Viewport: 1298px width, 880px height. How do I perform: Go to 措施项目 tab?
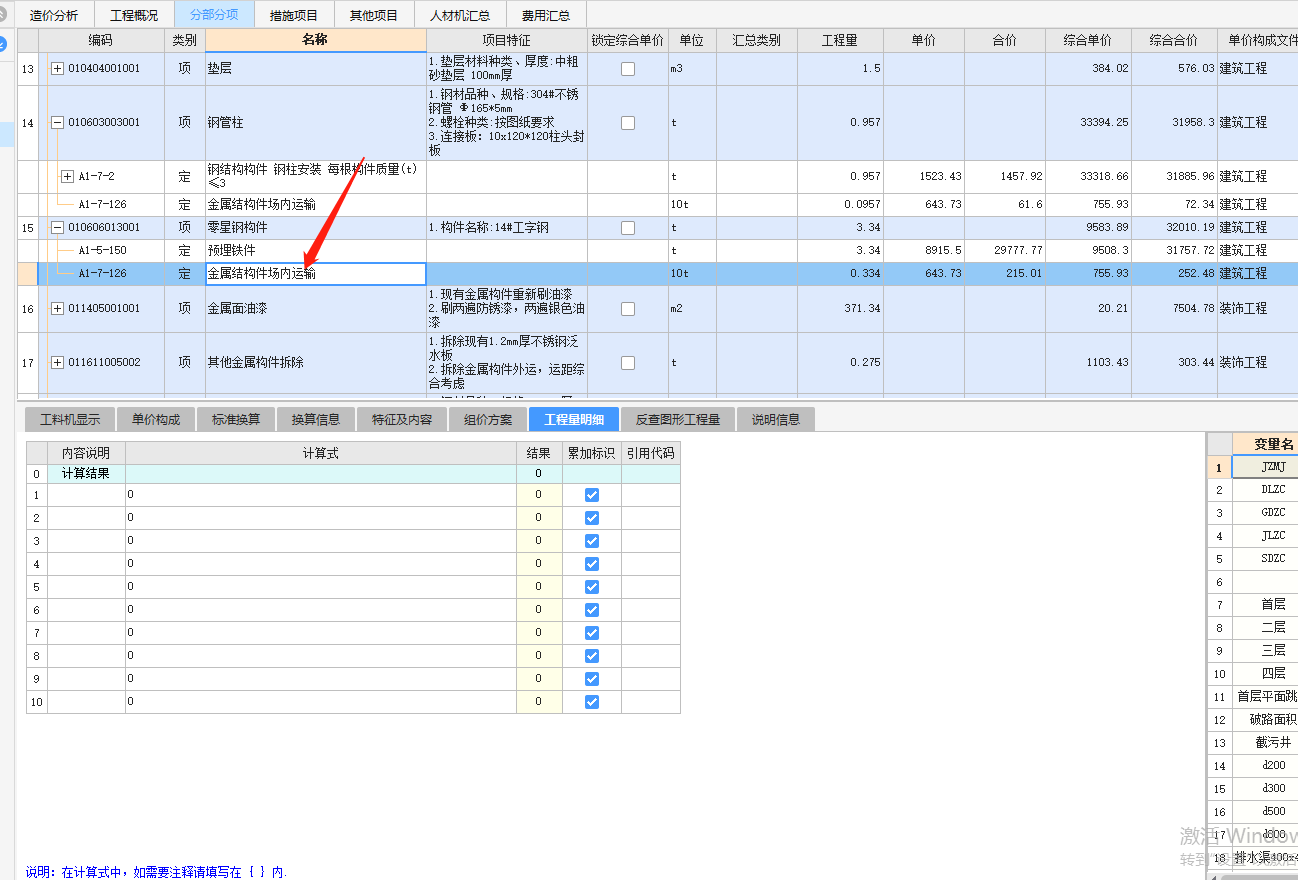click(x=294, y=15)
